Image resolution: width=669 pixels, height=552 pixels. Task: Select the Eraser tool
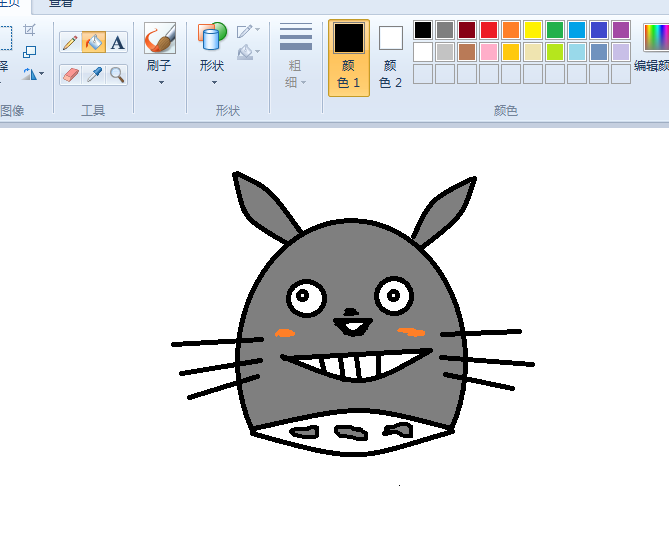click(x=70, y=75)
